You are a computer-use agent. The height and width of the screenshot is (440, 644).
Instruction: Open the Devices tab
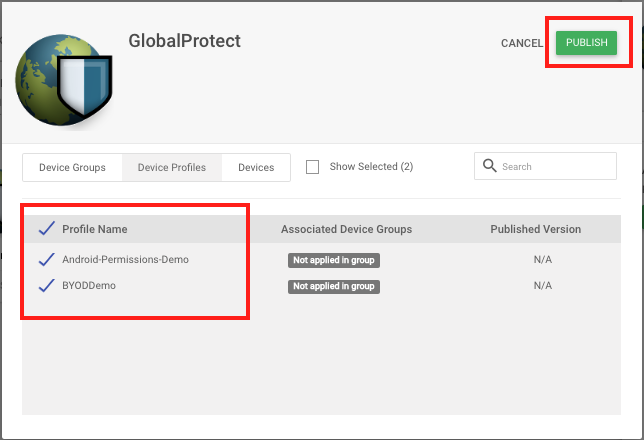[x=256, y=168]
